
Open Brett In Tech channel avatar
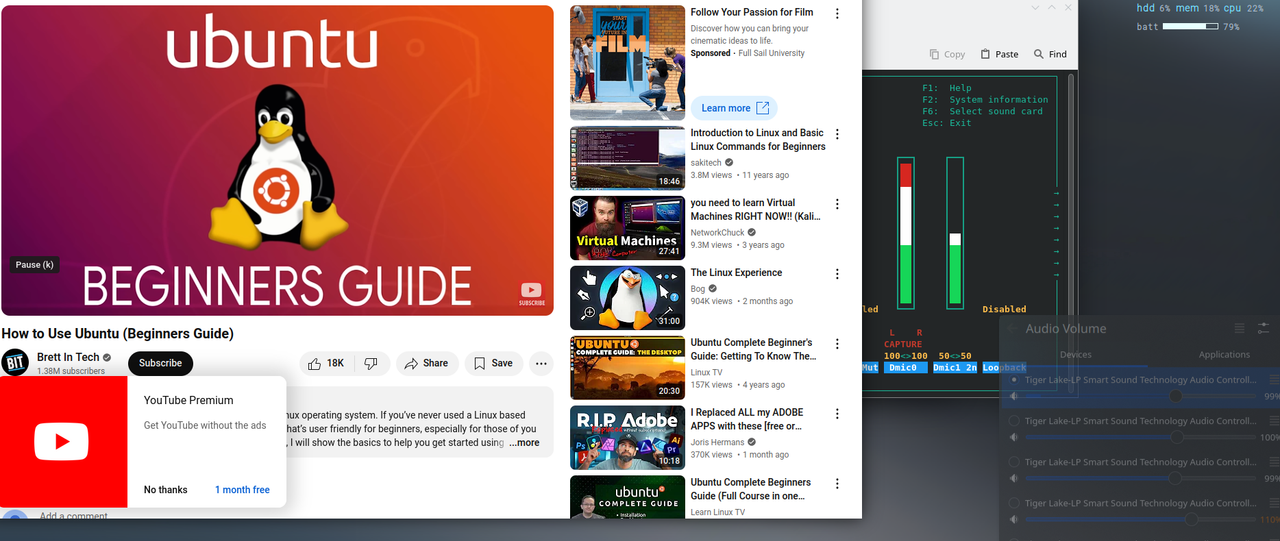(x=15, y=363)
